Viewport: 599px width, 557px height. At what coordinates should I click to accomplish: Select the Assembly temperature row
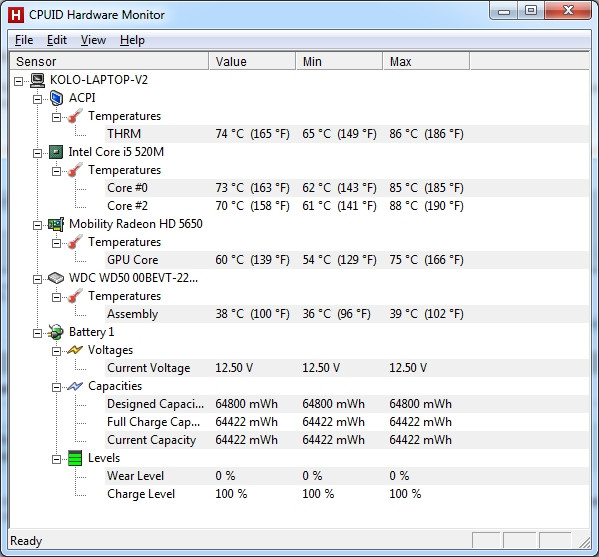tap(347, 314)
